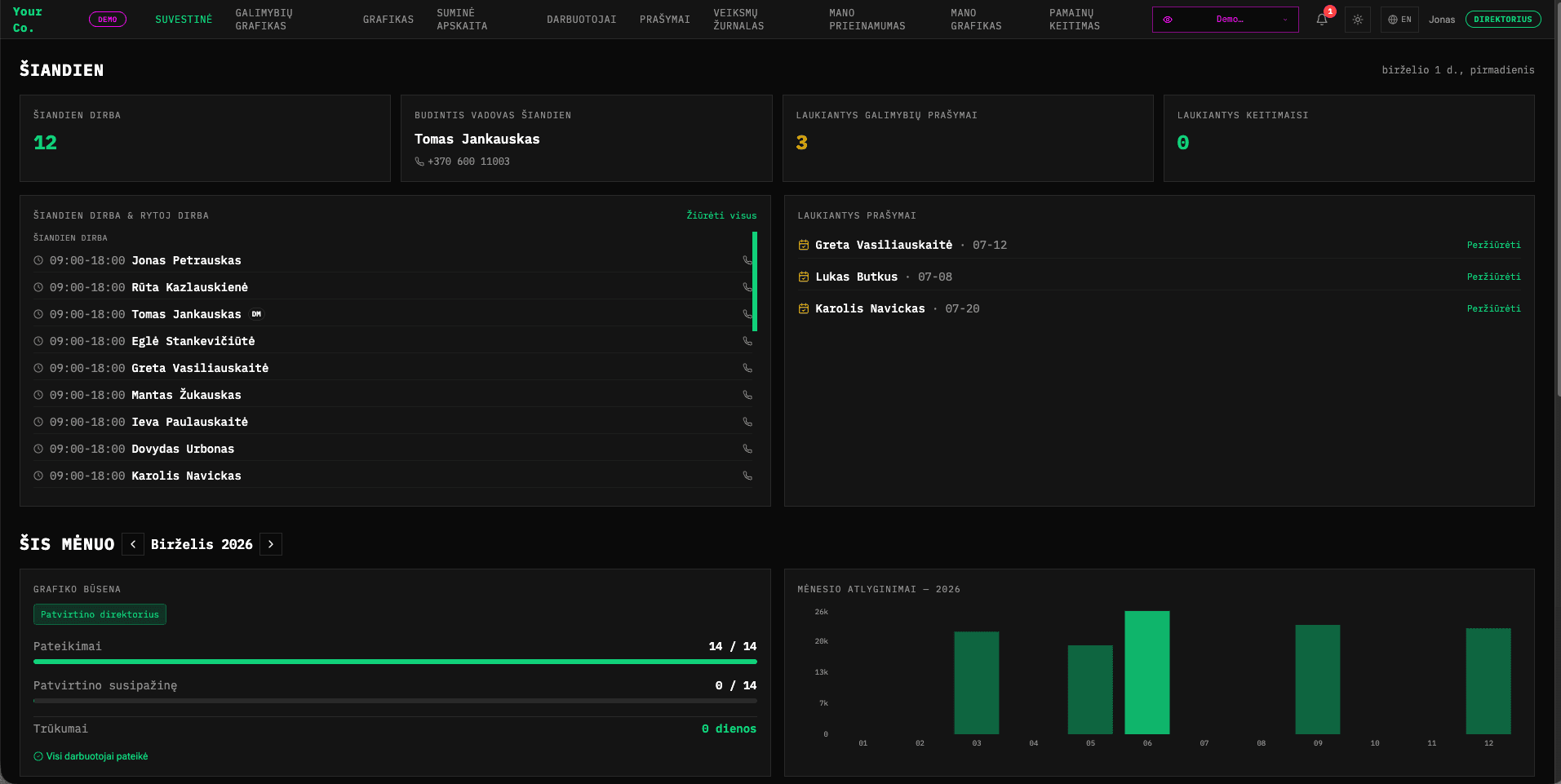Open the PAMAINŲ KEITIMAS tab

click(x=1075, y=20)
